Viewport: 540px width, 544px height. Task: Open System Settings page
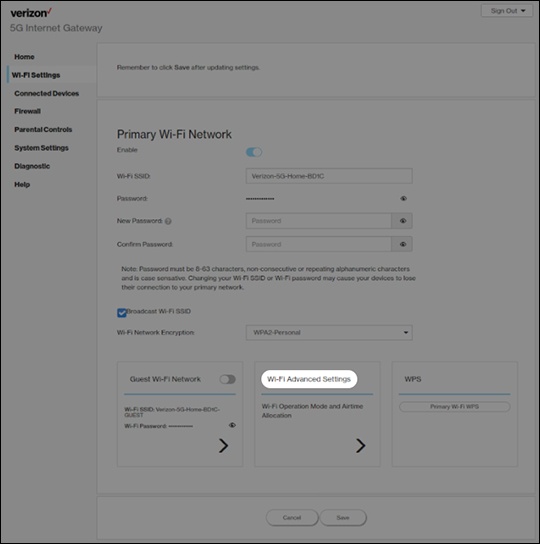(x=42, y=148)
